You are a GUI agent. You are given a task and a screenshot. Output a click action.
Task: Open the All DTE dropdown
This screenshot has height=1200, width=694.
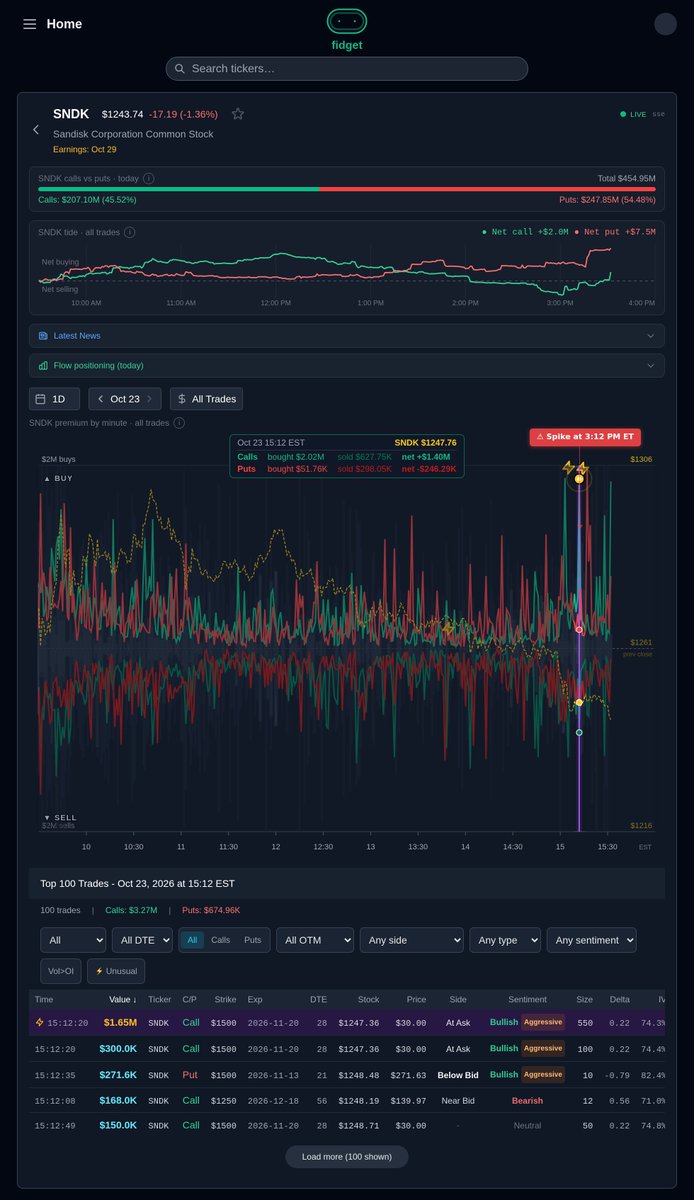point(142,940)
